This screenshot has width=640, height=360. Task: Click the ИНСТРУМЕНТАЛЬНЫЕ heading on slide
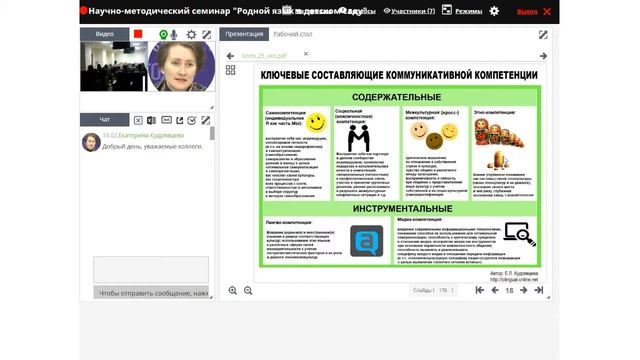point(402,209)
